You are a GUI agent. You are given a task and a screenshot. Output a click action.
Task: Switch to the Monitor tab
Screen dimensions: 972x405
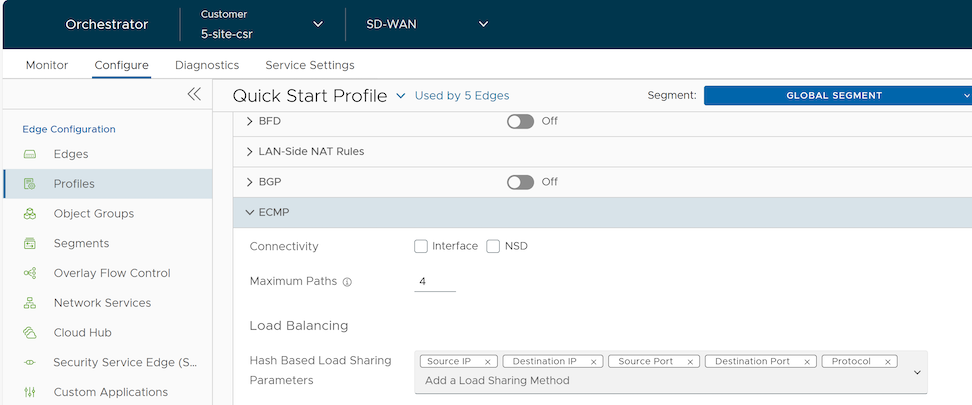[47, 65]
